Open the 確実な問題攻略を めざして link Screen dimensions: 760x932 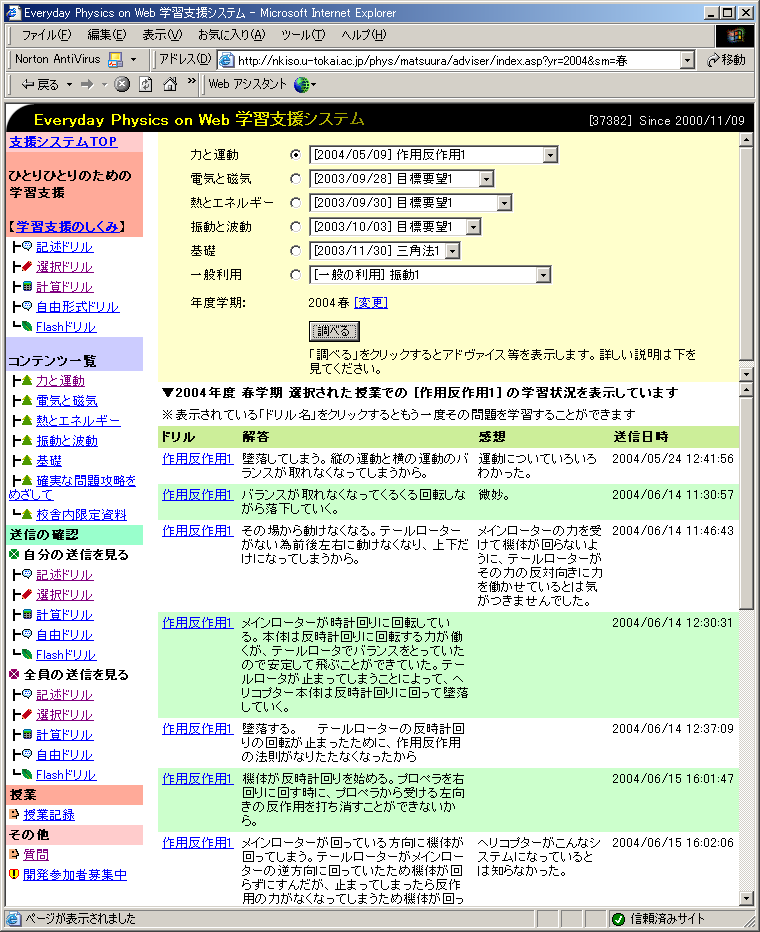coord(72,487)
